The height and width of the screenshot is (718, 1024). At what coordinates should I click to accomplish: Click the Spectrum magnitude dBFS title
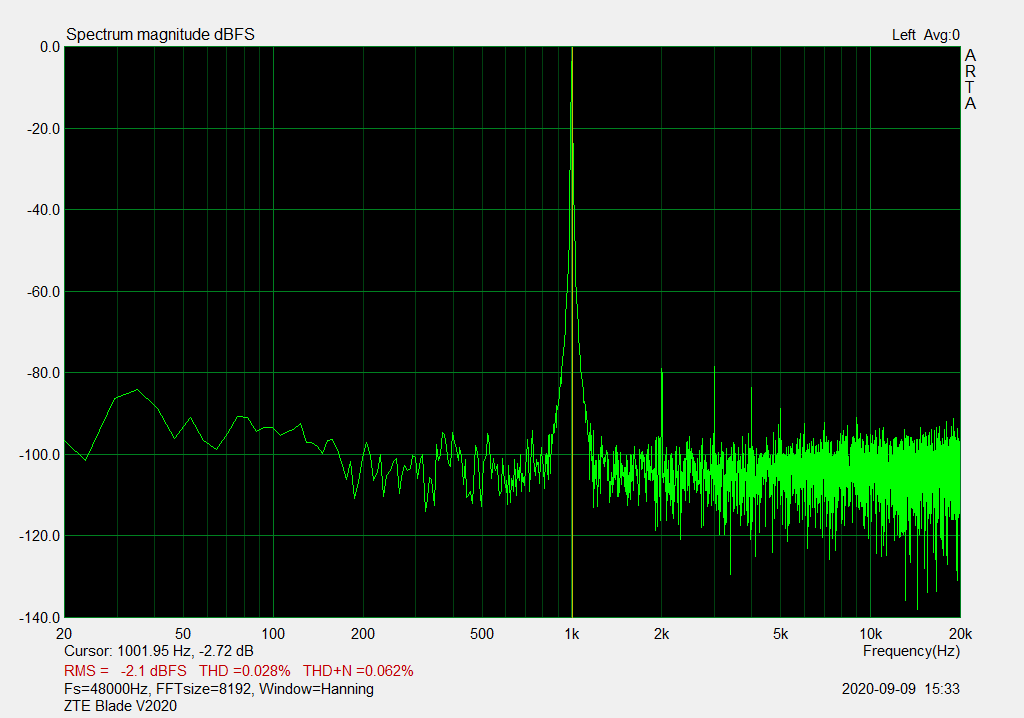click(160, 35)
